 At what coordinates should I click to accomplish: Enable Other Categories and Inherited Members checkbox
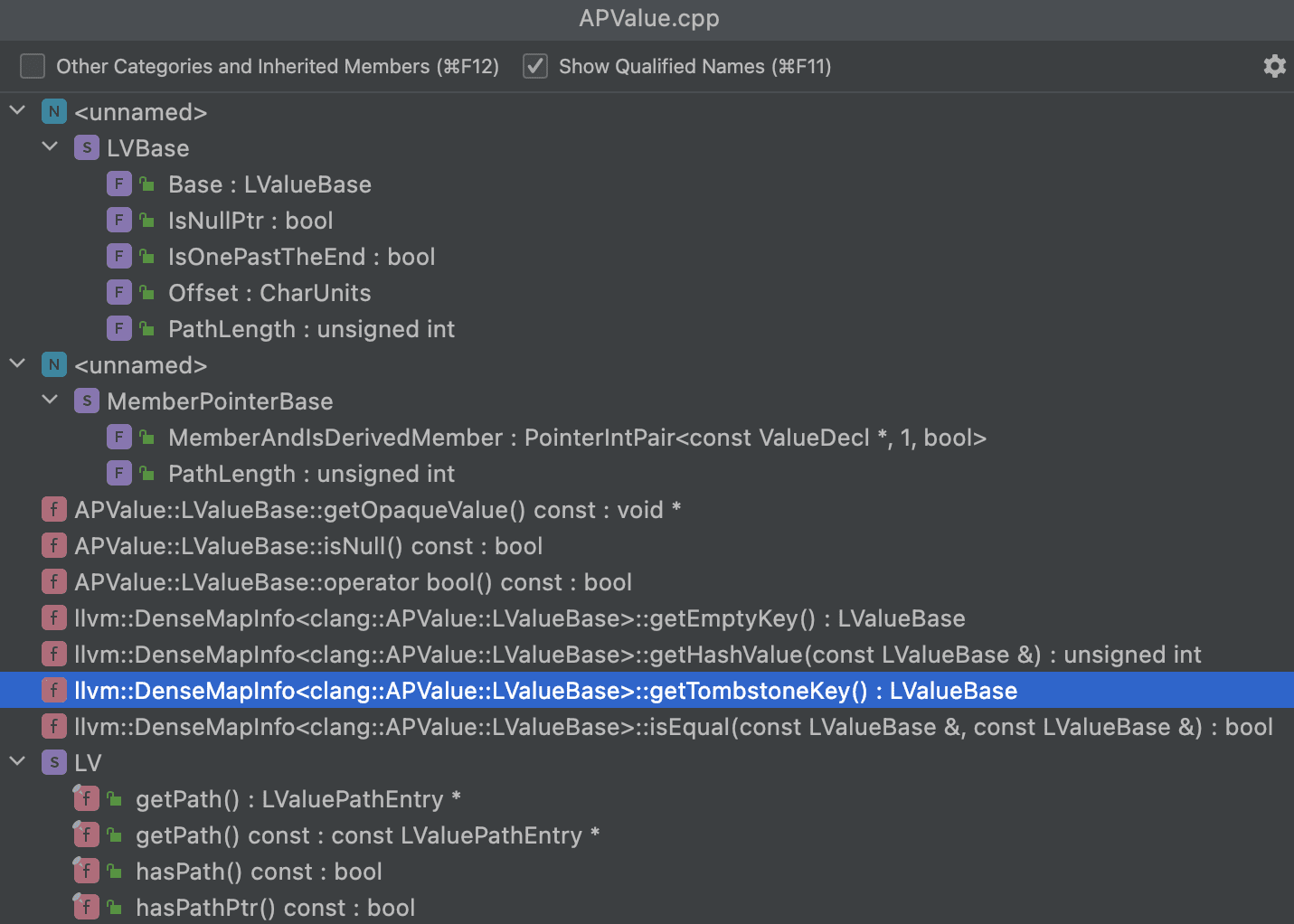[x=33, y=66]
